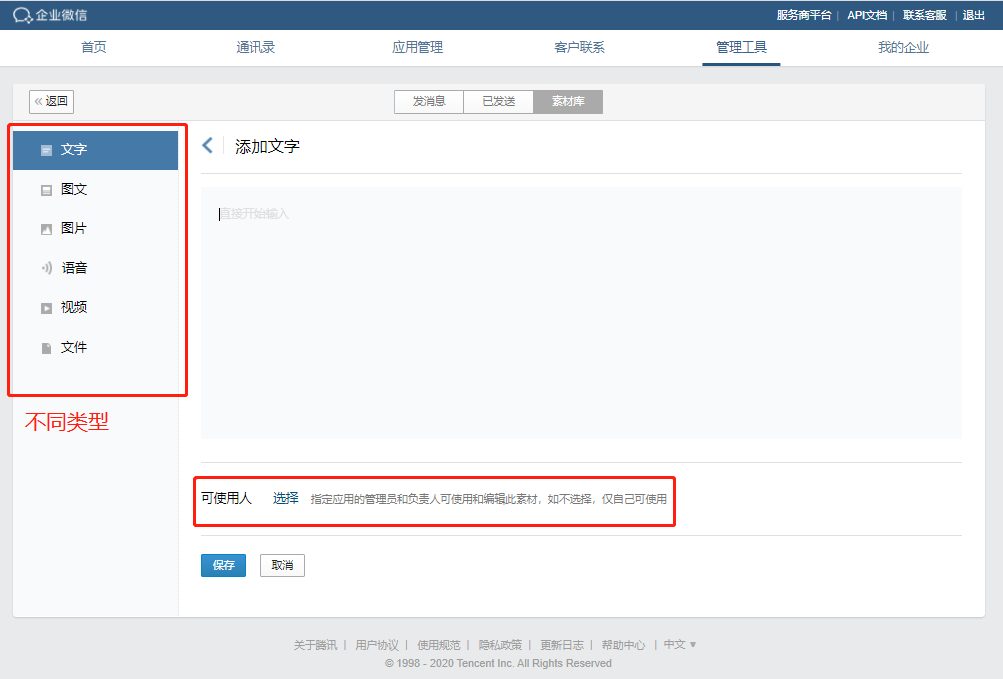Click the 视频 video play icon
Image resolution: width=1003 pixels, height=679 pixels.
46,308
